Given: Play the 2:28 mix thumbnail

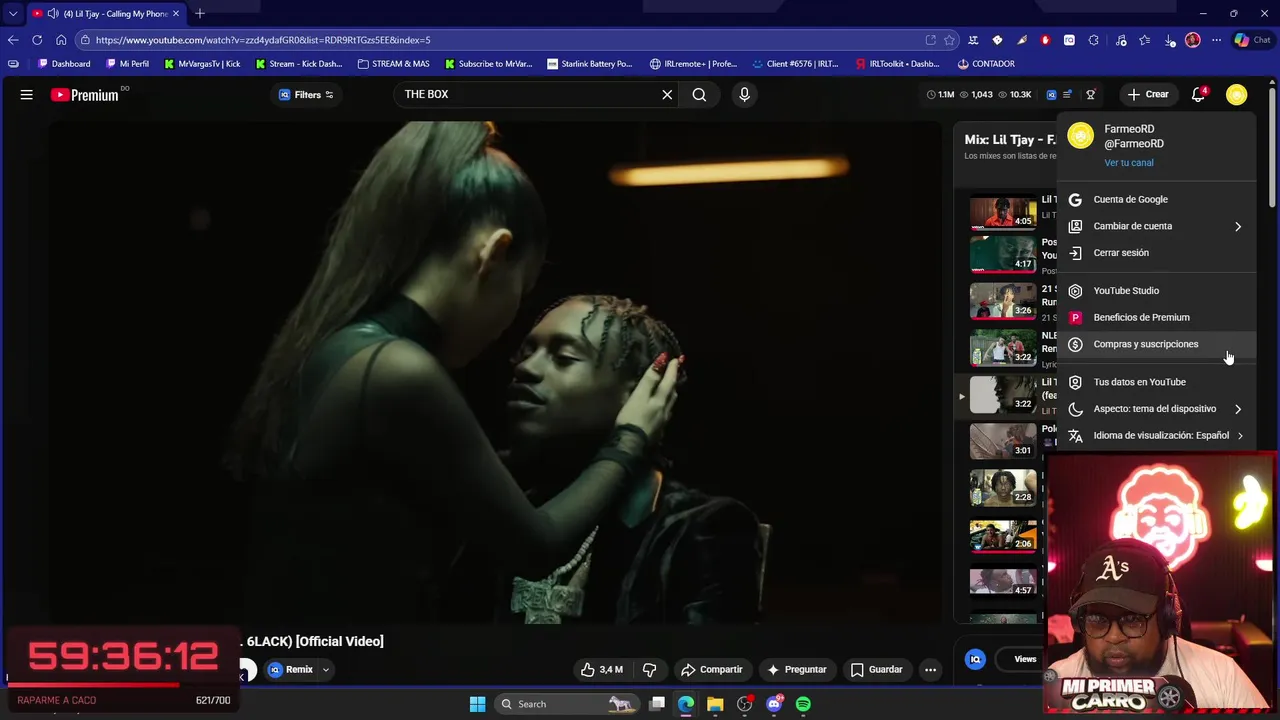Looking at the screenshot, I should [x=1003, y=488].
